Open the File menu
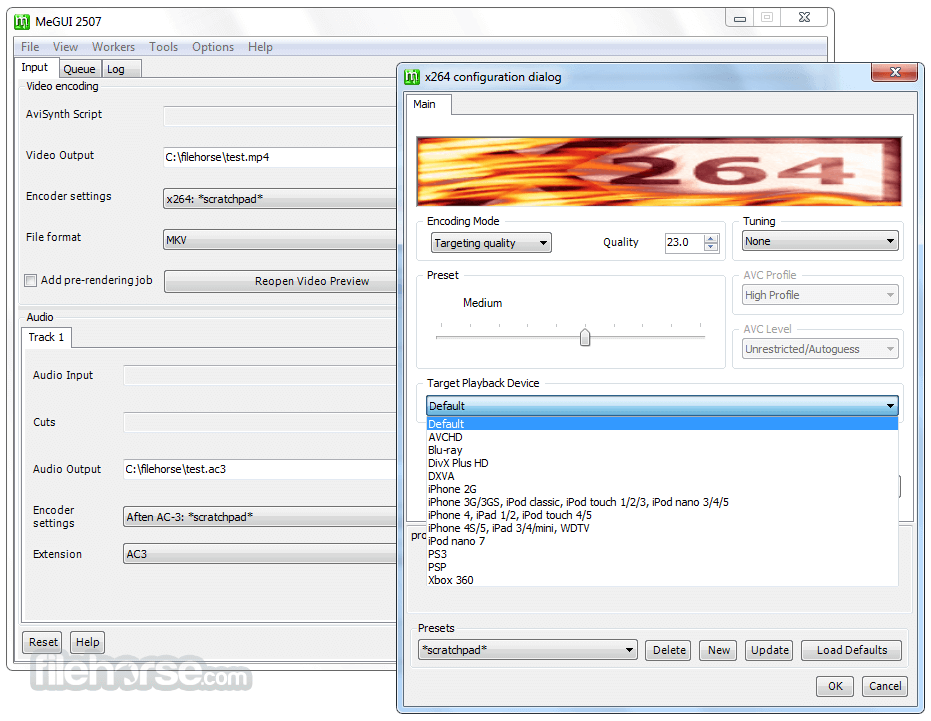931x721 pixels. point(30,47)
